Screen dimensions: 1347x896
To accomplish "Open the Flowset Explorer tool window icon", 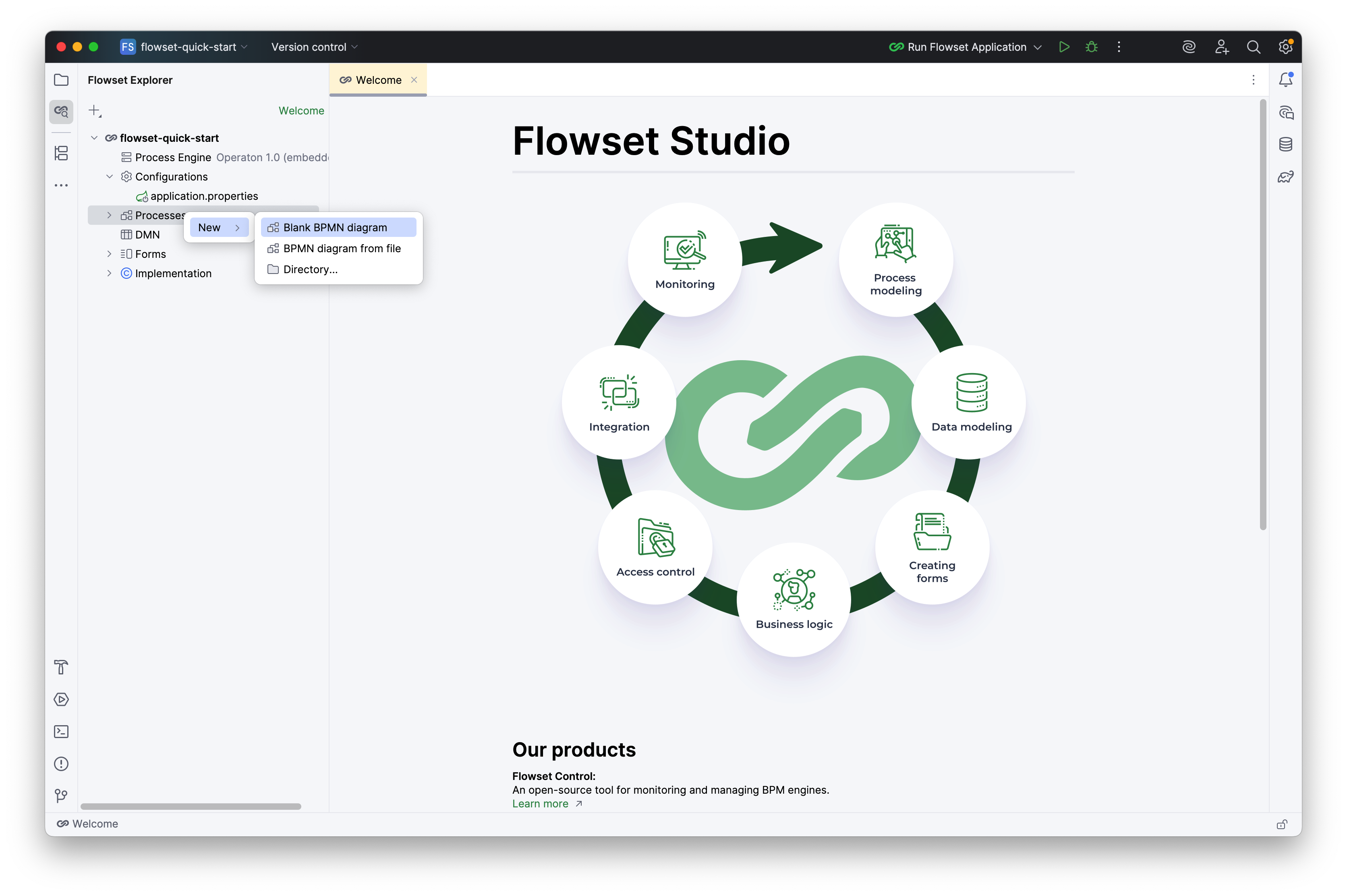I will pos(61,112).
